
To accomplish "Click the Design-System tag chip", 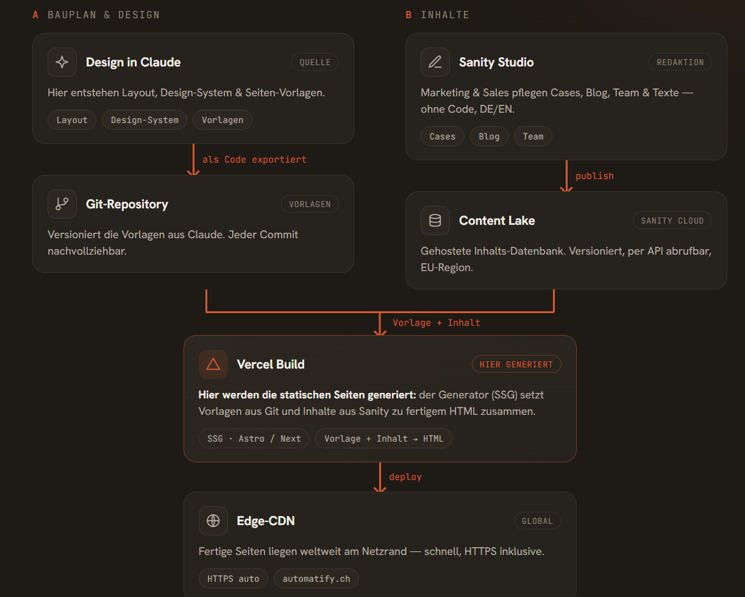I will pyautogui.click(x=144, y=120).
